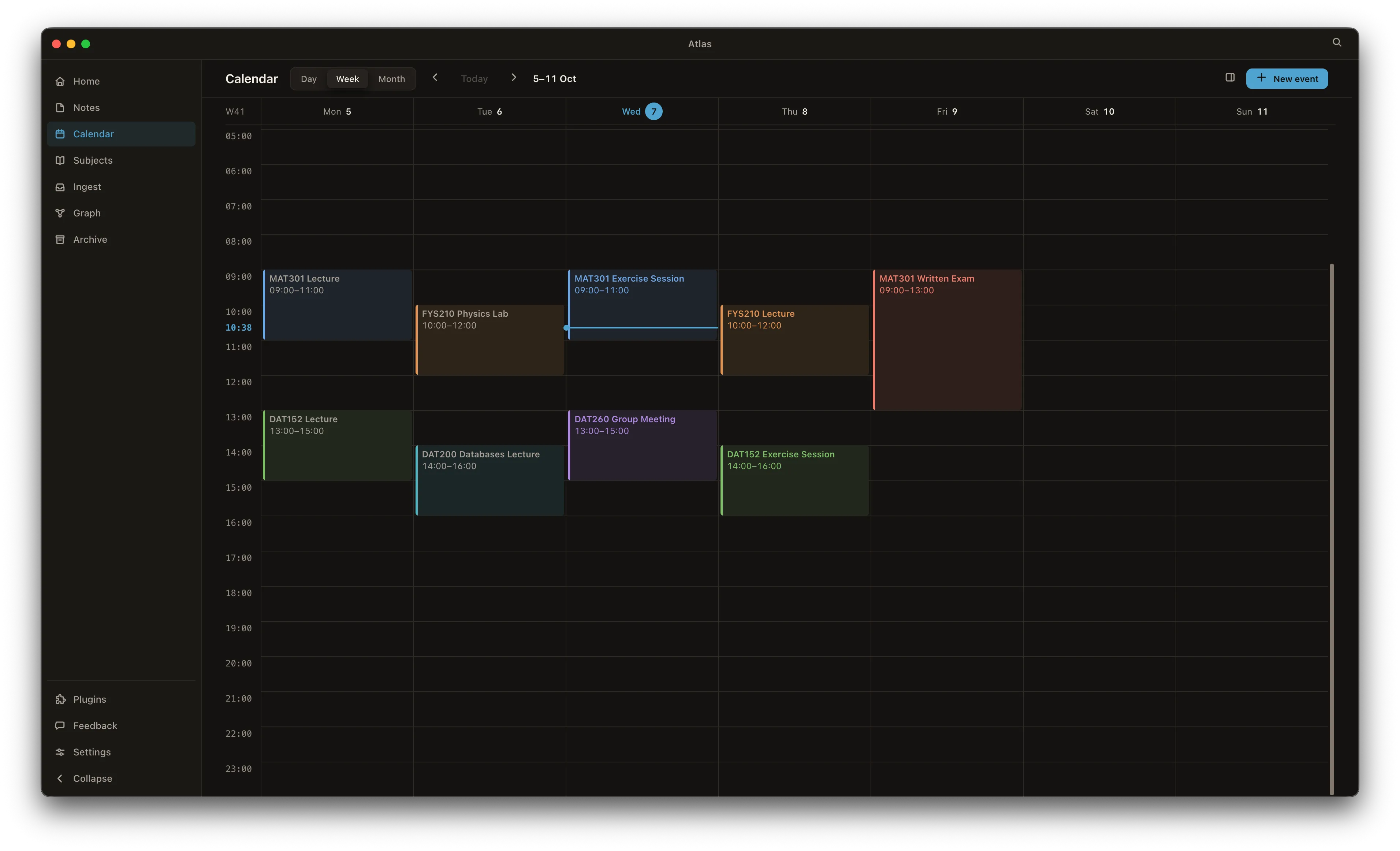Viewport: 1400px width, 851px height.
Task: Open the DAT152 Lecture event
Action: coord(338,446)
